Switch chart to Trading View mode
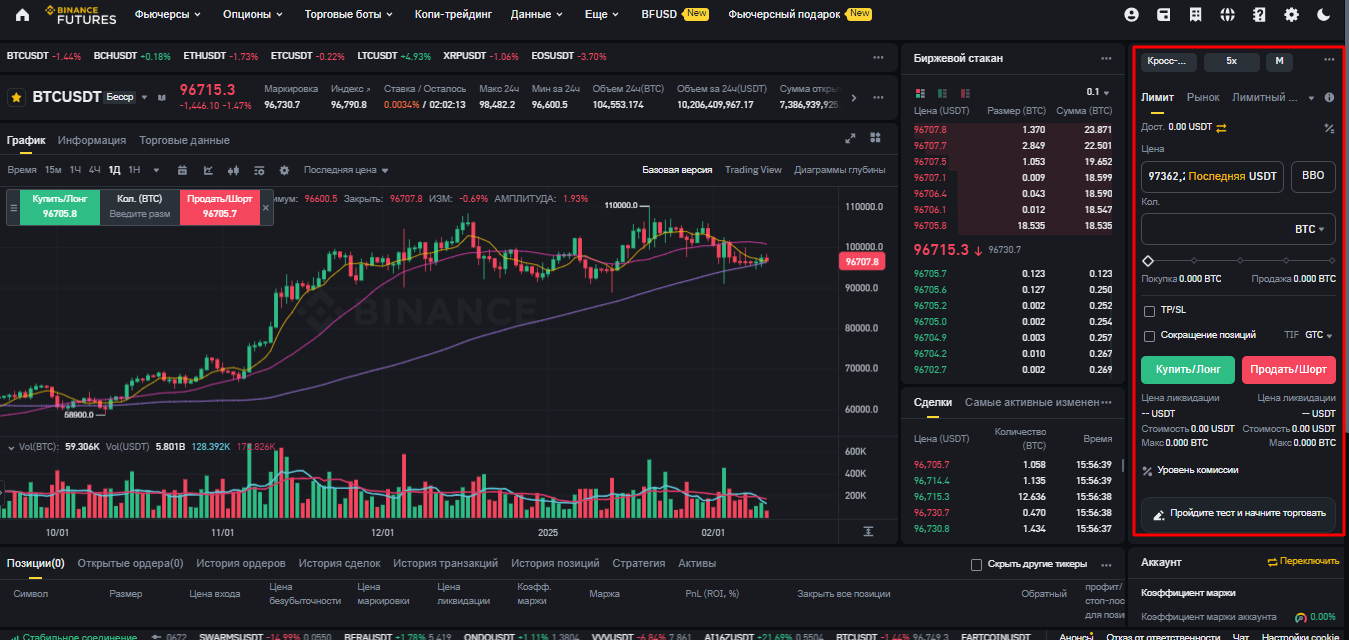 [753, 170]
